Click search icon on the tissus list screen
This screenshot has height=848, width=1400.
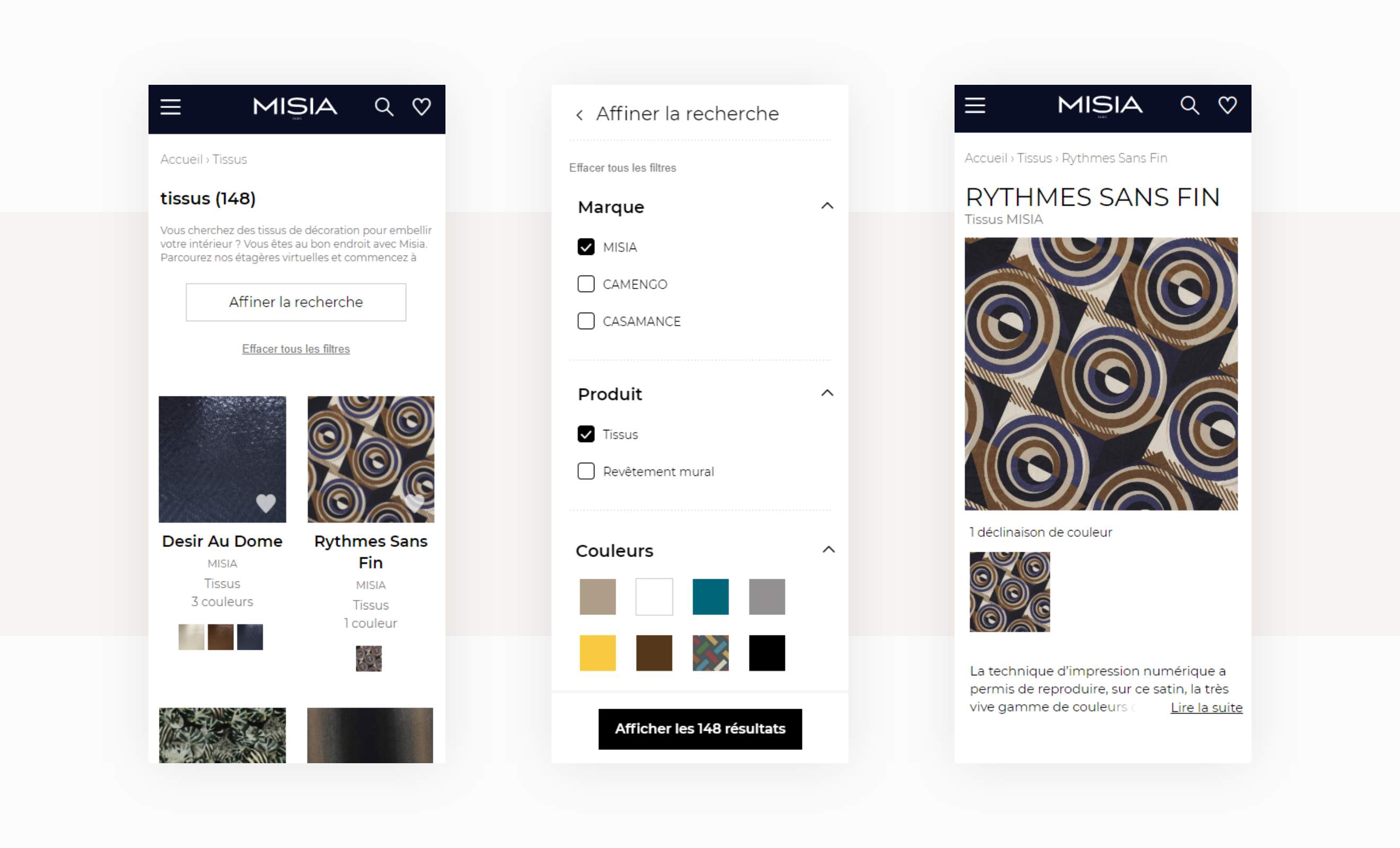pos(384,107)
